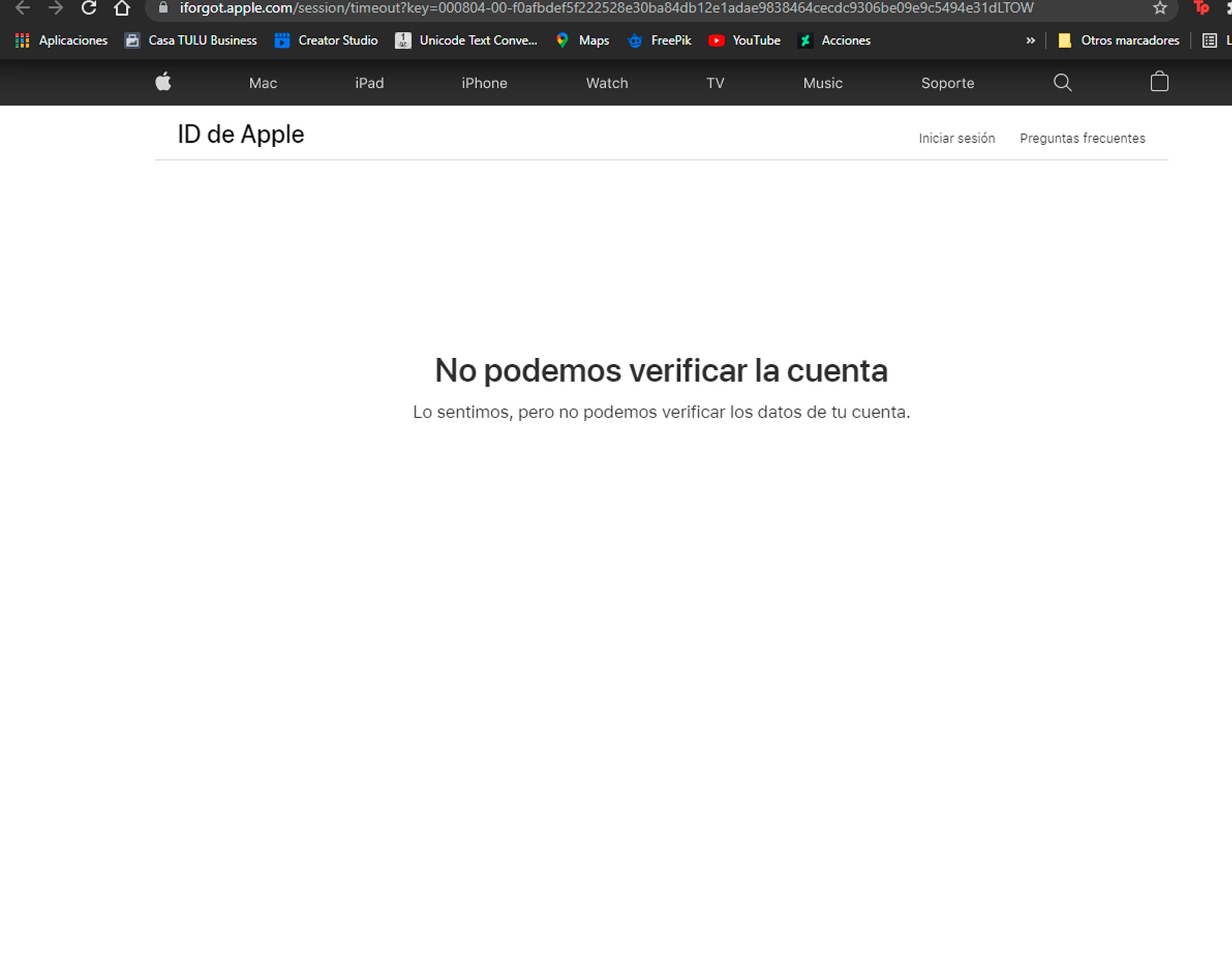Viewport: 1232px width, 966px height.
Task: Open the Otros marcadores folder
Action: (x=1121, y=40)
